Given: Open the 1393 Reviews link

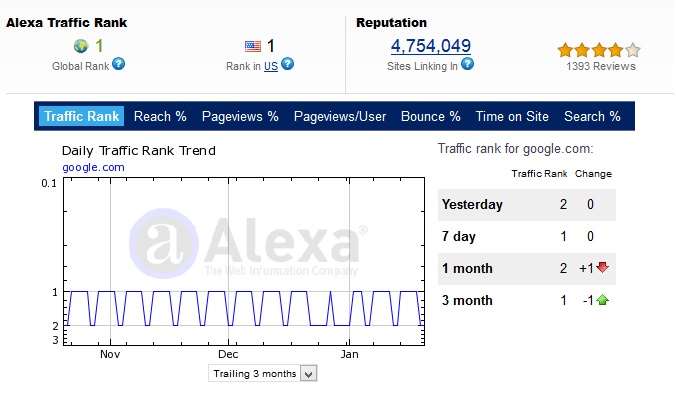Looking at the screenshot, I should tap(601, 66).
